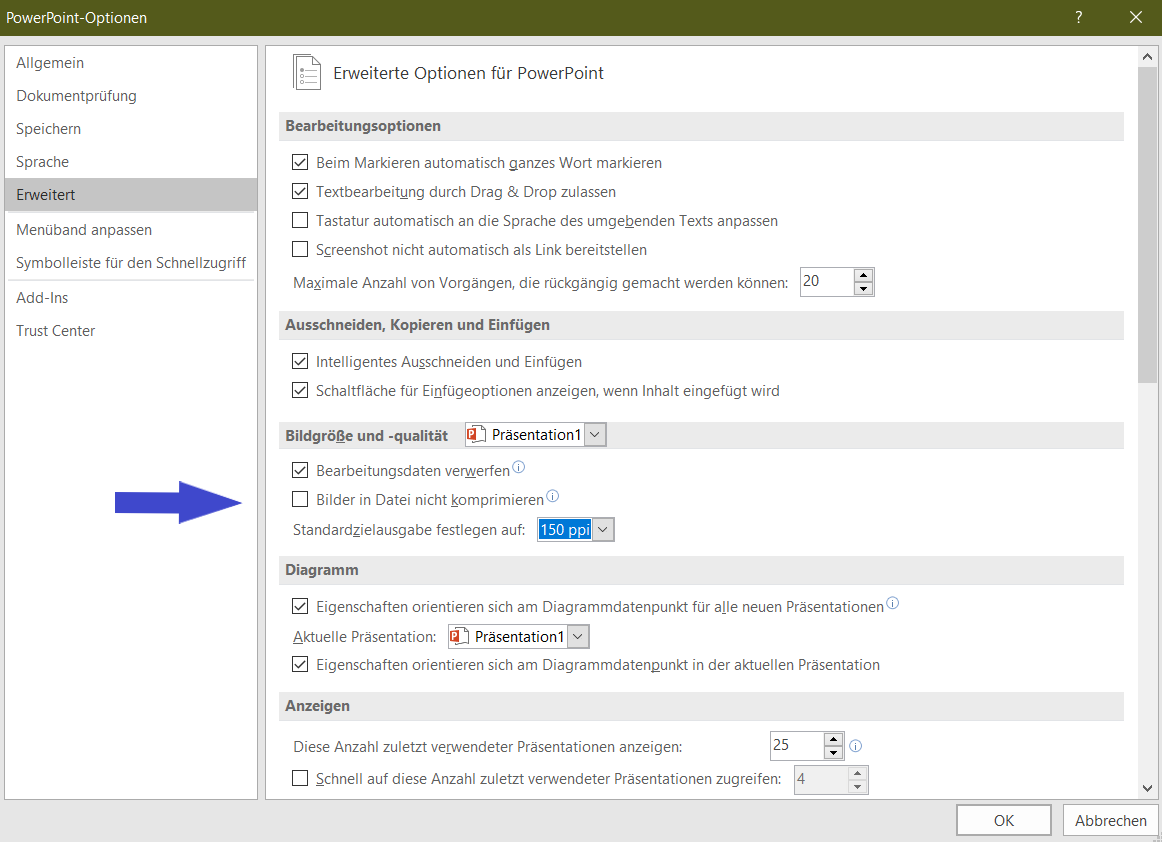This screenshot has height=842, width=1162.
Task: Open Menüband anpassen settings page
Action: (84, 230)
